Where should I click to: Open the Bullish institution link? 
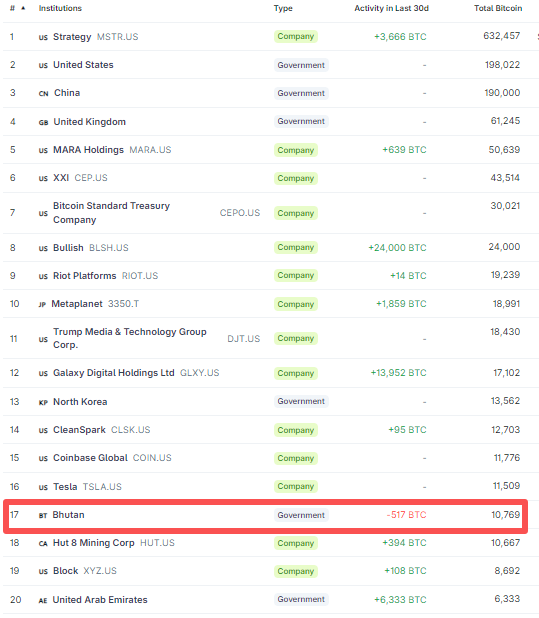pos(68,248)
